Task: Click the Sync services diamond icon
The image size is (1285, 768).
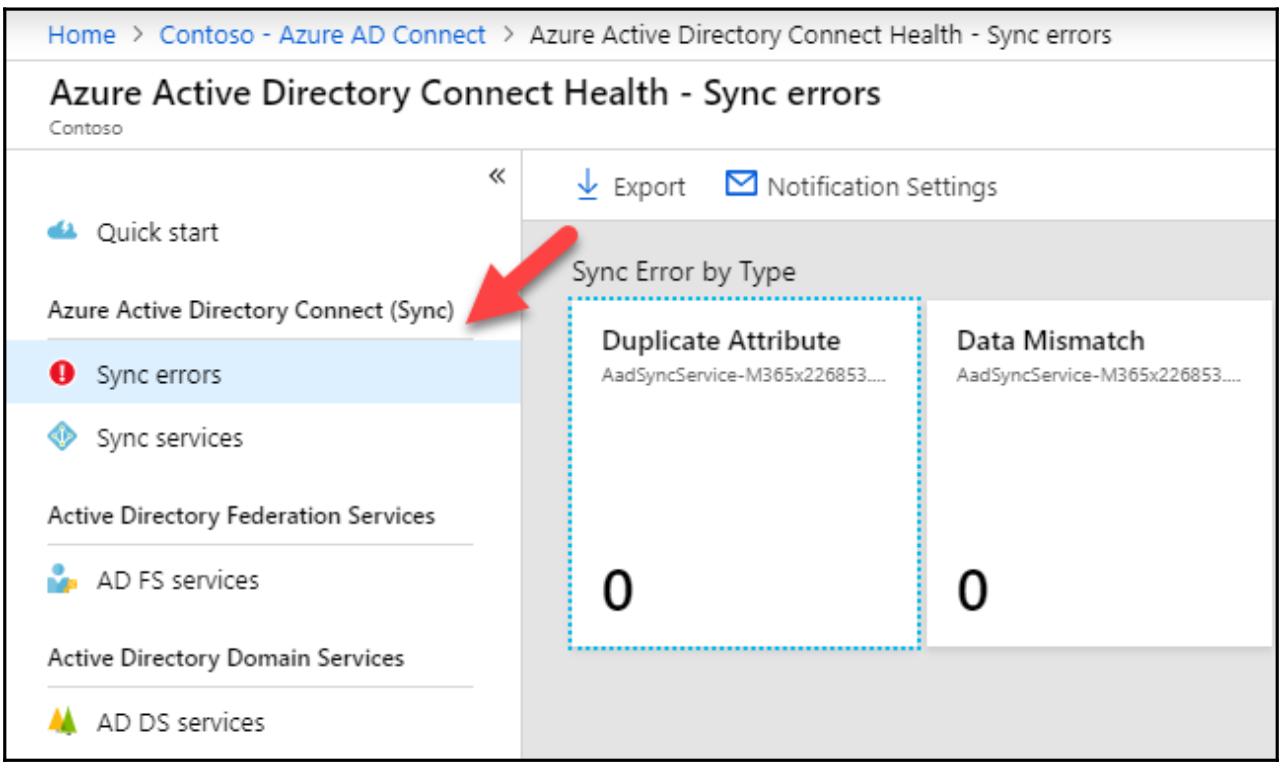Action: tap(62, 438)
